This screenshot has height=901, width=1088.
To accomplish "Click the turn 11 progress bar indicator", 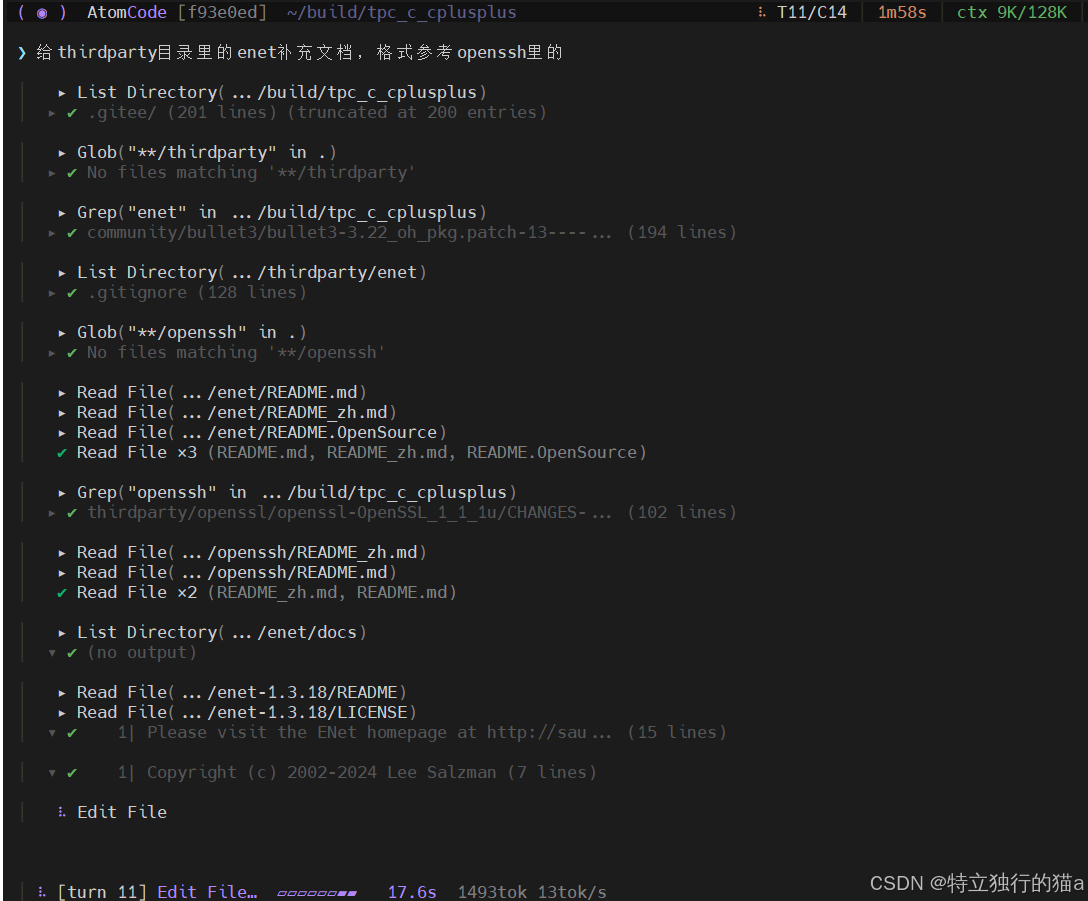I will pos(317,893).
